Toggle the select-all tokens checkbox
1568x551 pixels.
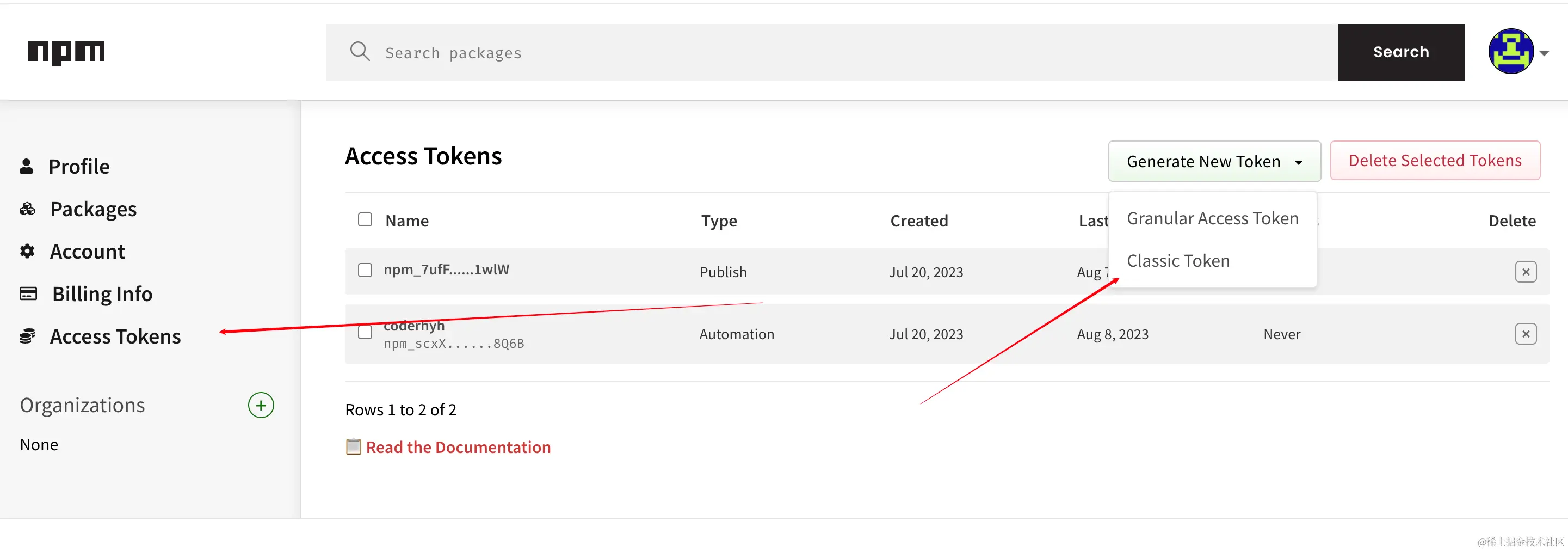point(365,220)
